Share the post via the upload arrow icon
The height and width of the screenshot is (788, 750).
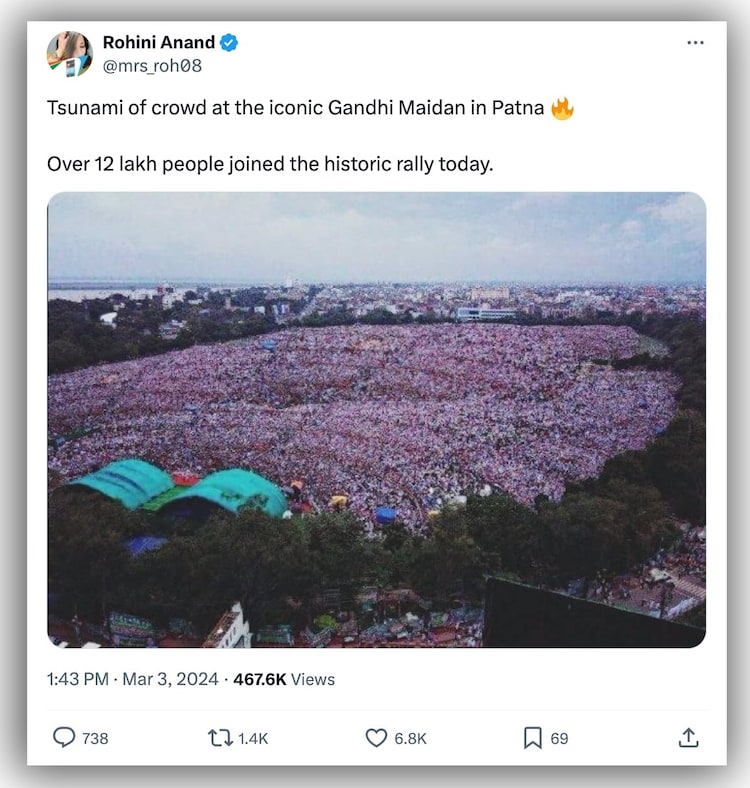tap(688, 738)
